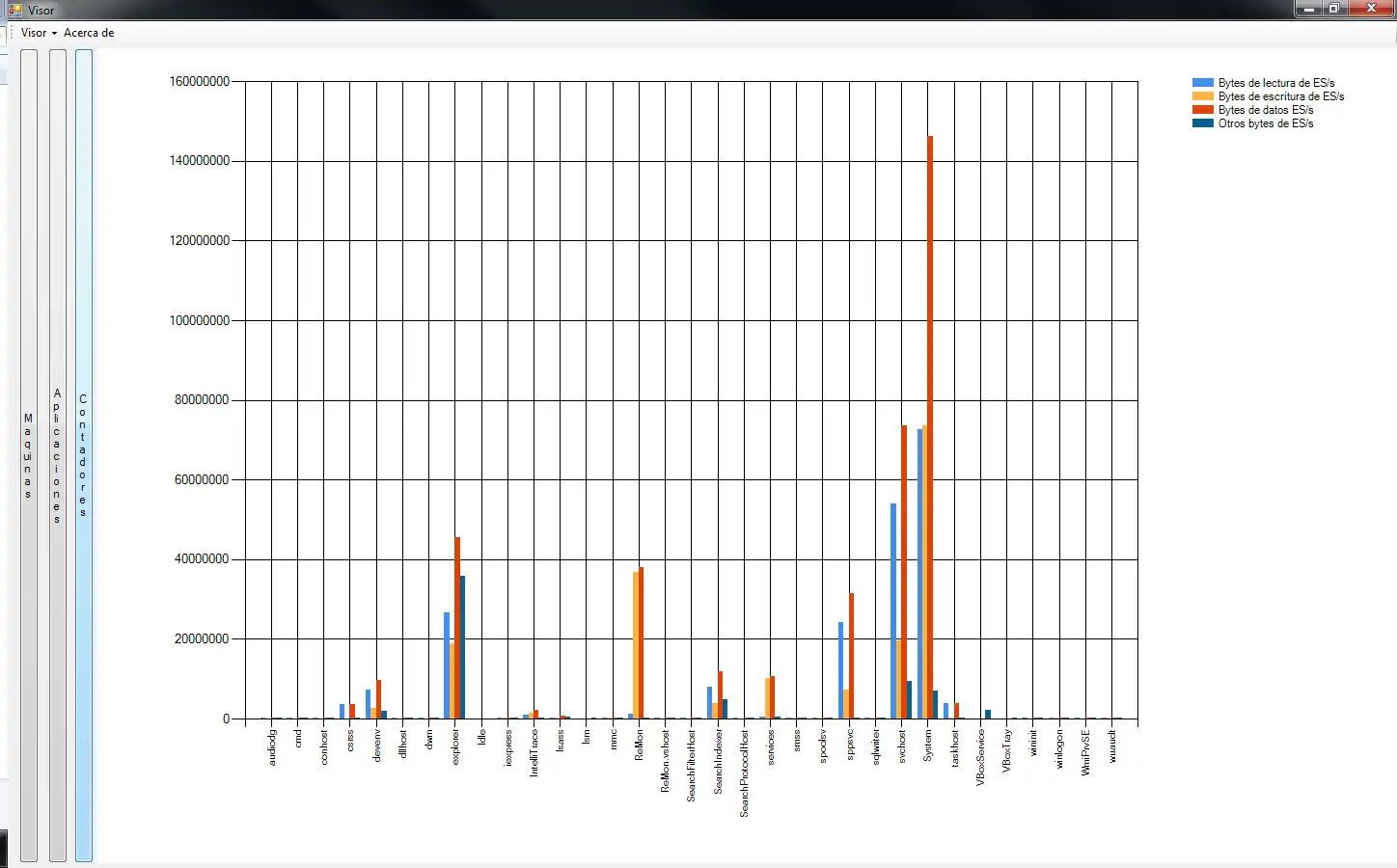Image resolution: width=1397 pixels, height=868 pixels.
Task: Click x-axis label 'SearchIndexer'
Action: click(719, 762)
